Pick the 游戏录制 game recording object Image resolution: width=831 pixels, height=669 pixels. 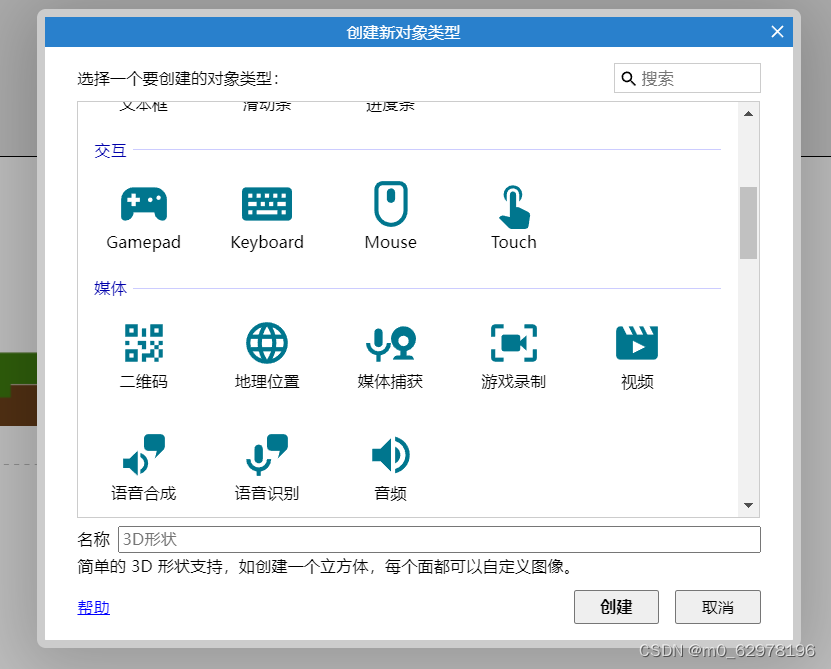tap(513, 353)
